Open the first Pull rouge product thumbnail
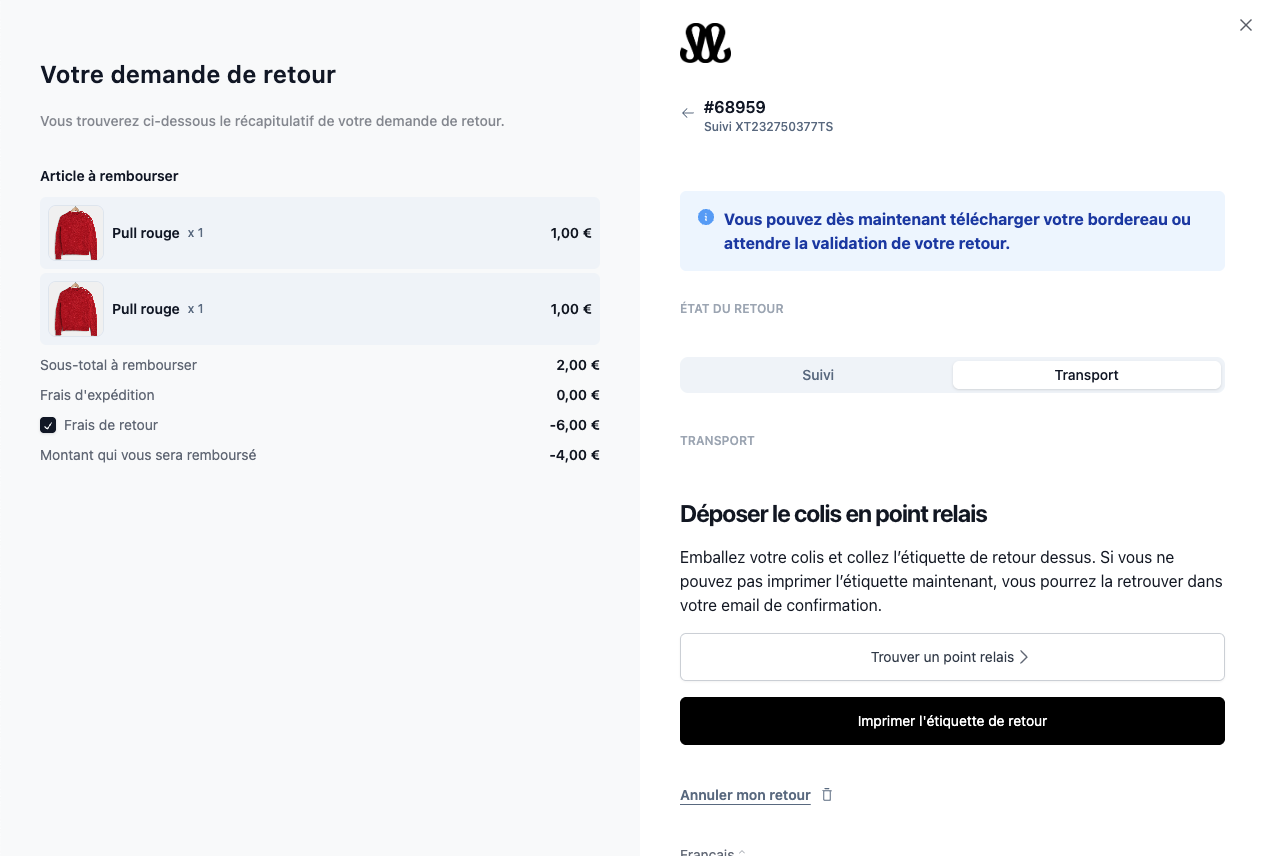This screenshot has height=856, width=1265. click(x=76, y=233)
